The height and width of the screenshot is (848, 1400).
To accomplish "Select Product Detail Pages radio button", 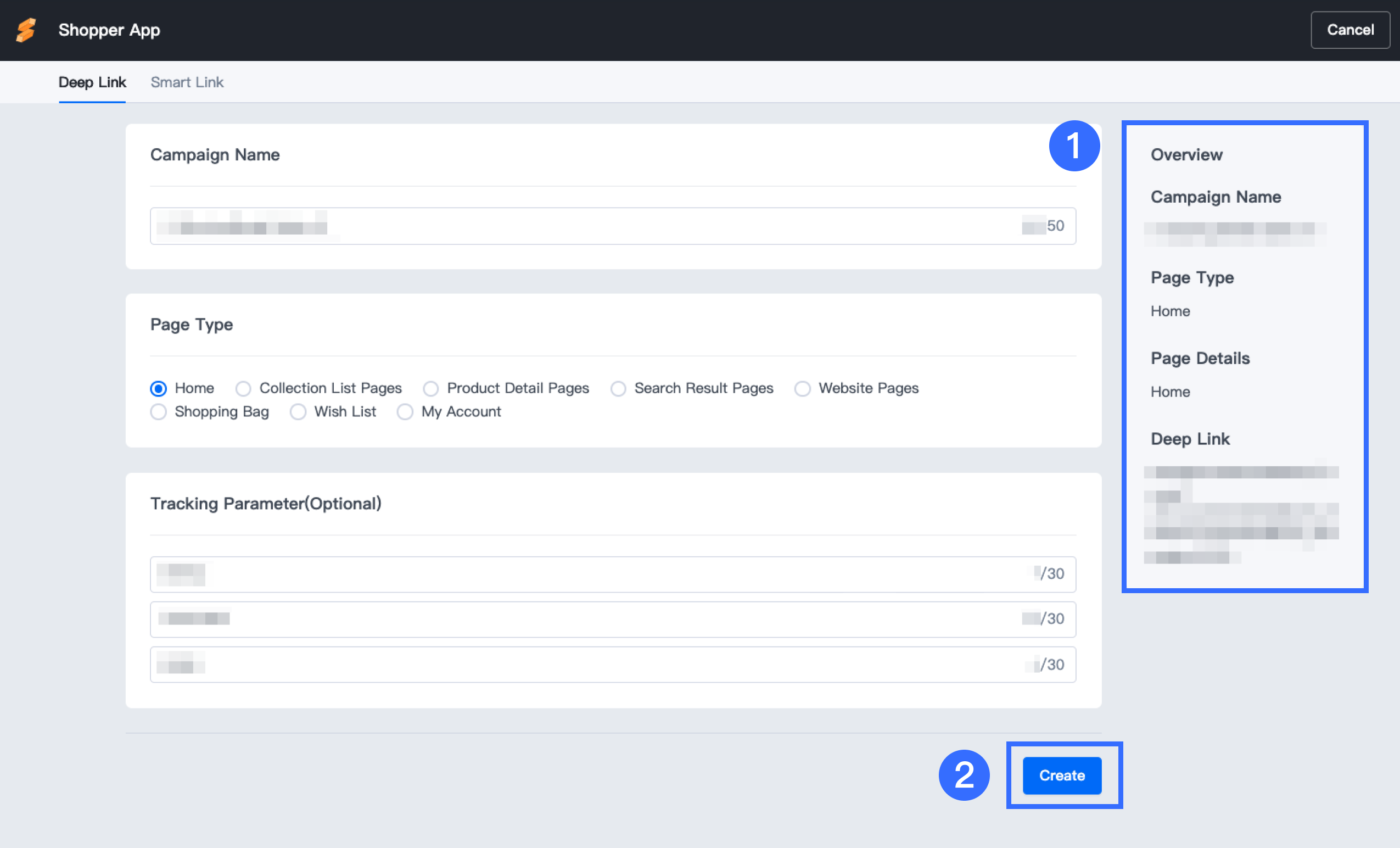I will pos(430,389).
